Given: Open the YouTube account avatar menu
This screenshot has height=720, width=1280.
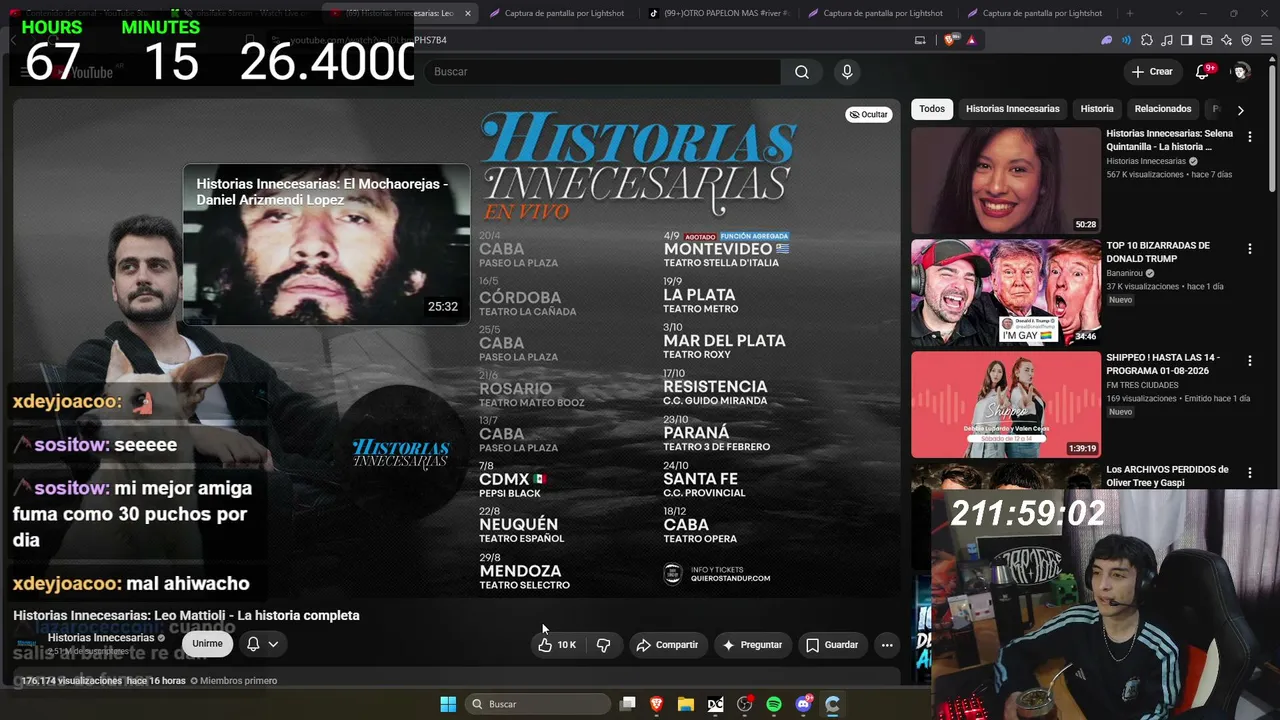Looking at the screenshot, I should point(1241,71).
